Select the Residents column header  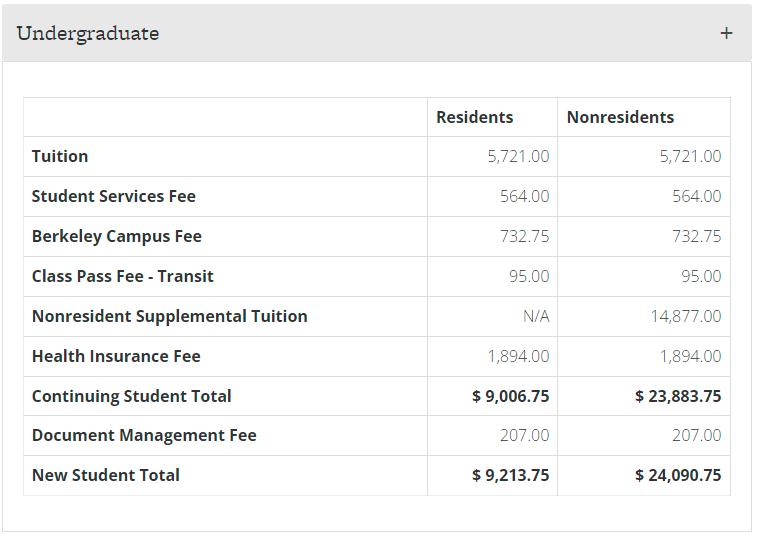(x=474, y=117)
